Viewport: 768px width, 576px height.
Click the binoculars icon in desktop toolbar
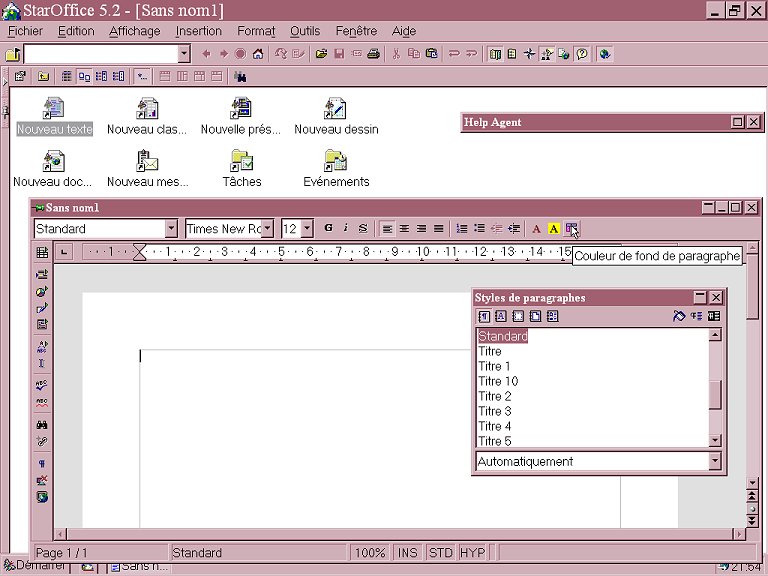(x=240, y=76)
